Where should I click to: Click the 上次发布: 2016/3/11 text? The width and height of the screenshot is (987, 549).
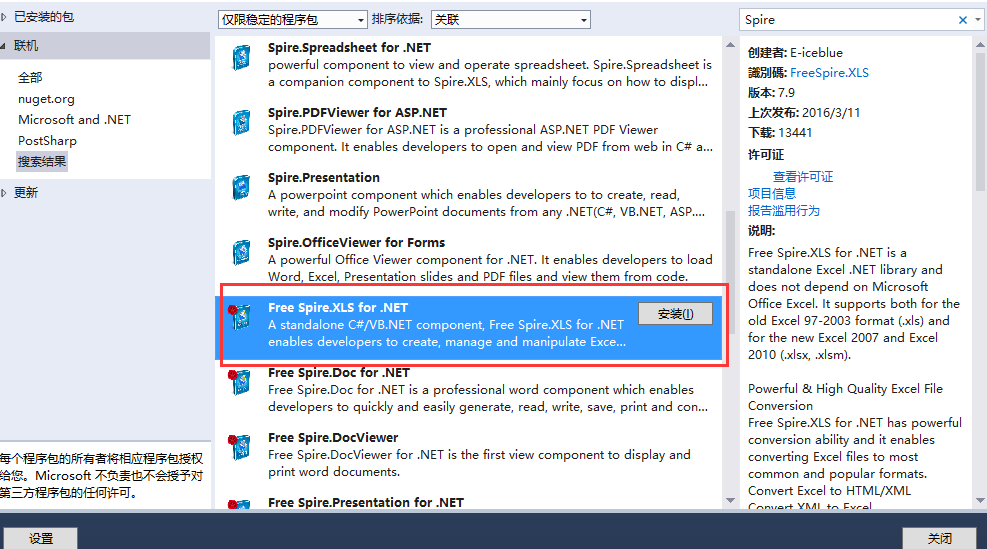(804, 113)
